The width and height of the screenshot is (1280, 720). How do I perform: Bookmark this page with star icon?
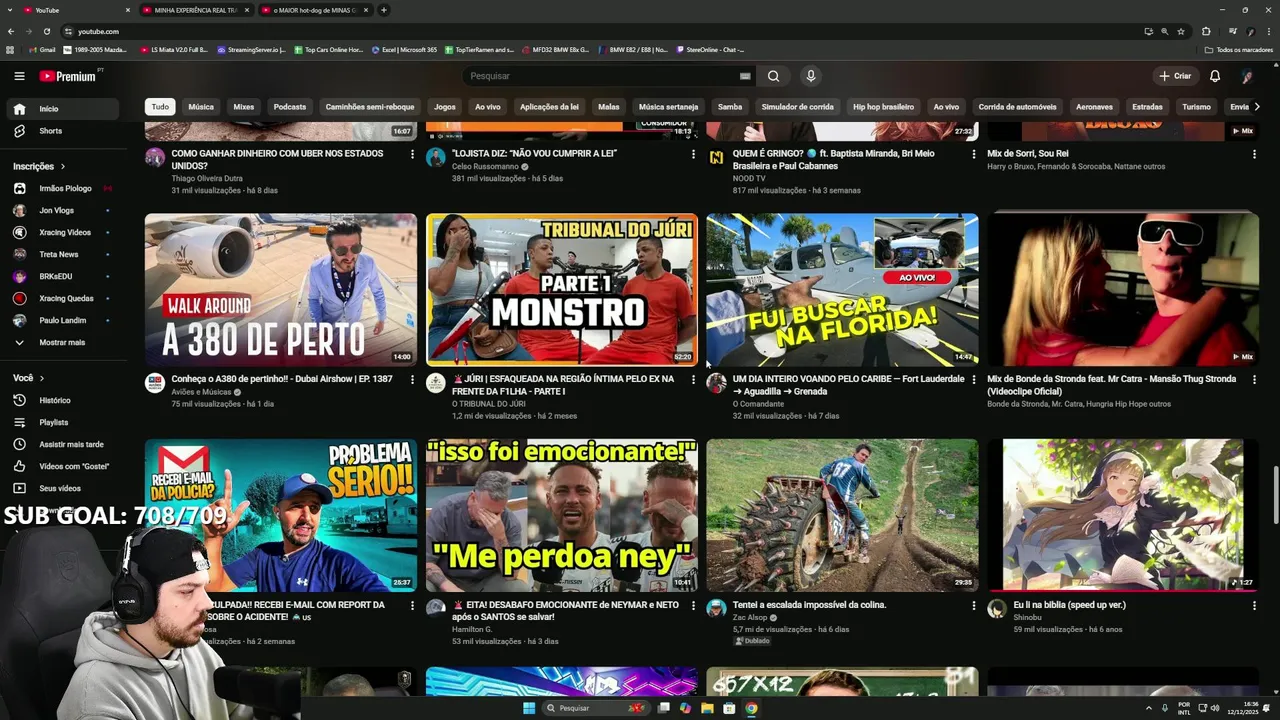pyautogui.click(x=1181, y=31)
